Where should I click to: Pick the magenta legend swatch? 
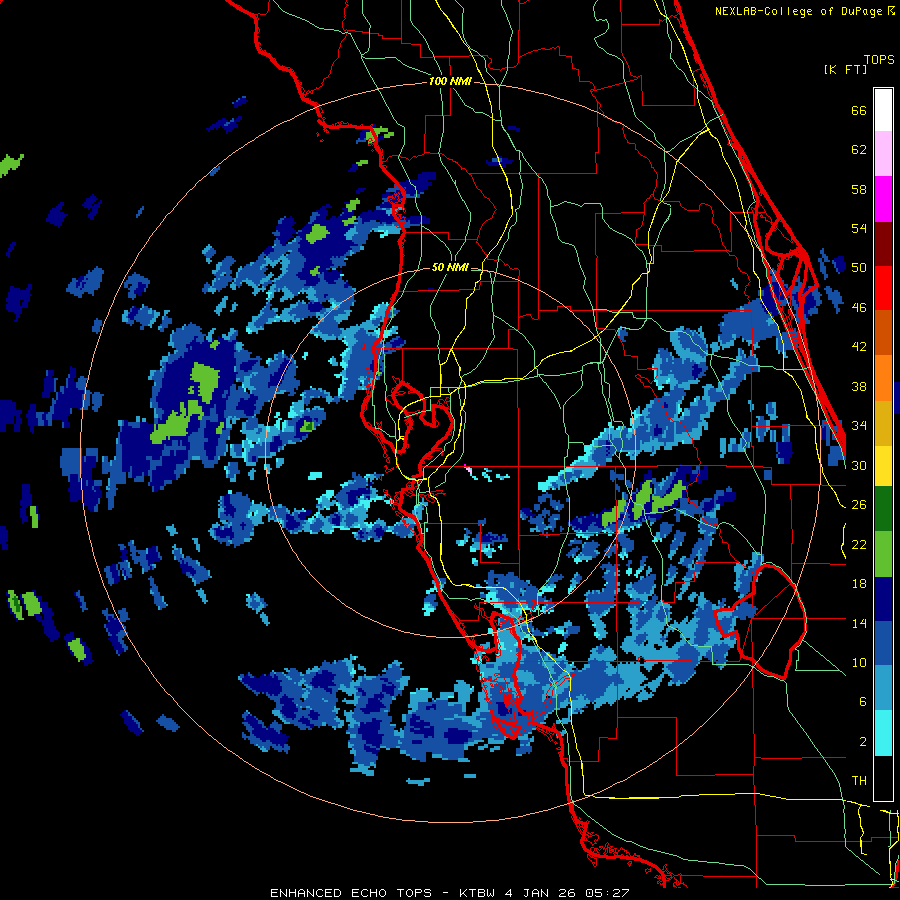(x=883, y=199)
